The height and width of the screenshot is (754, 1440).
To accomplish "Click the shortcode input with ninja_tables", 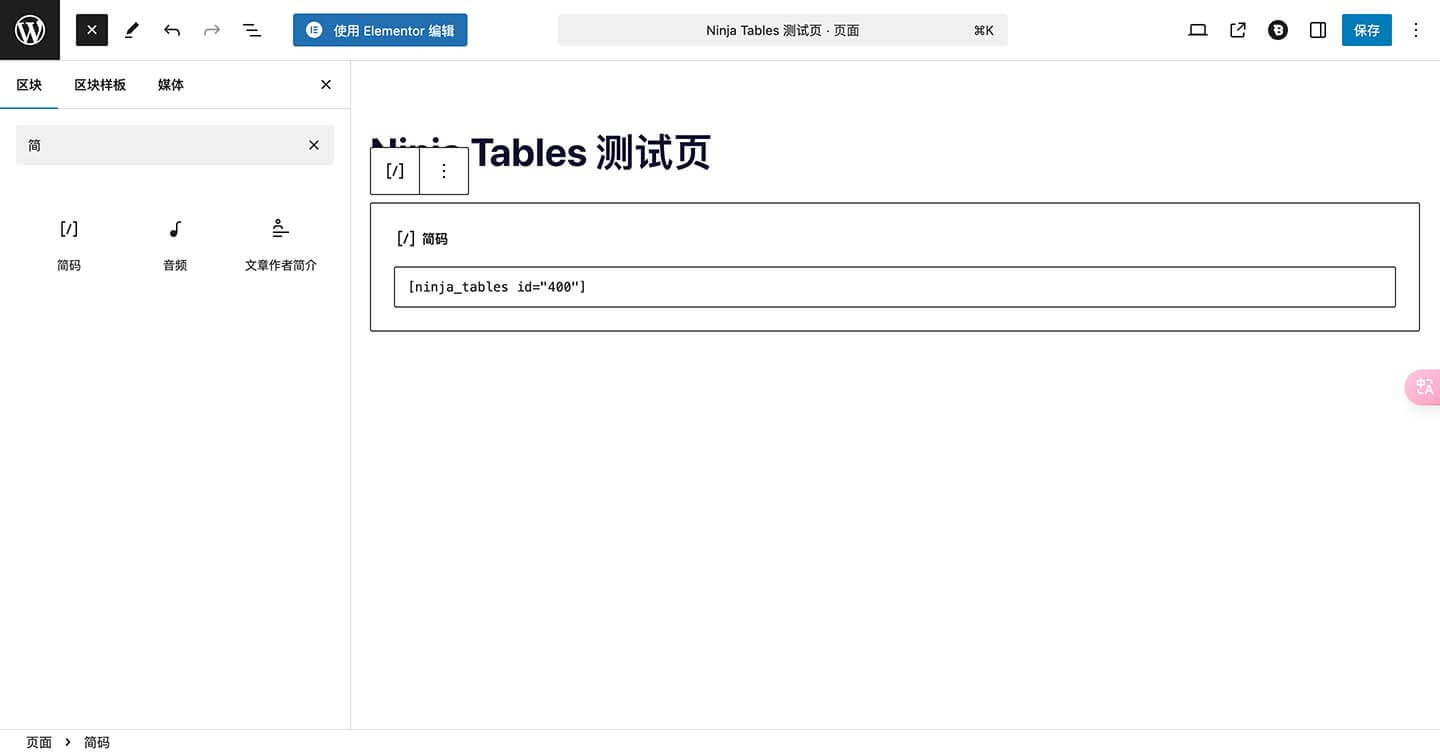I will click(895, 287).
